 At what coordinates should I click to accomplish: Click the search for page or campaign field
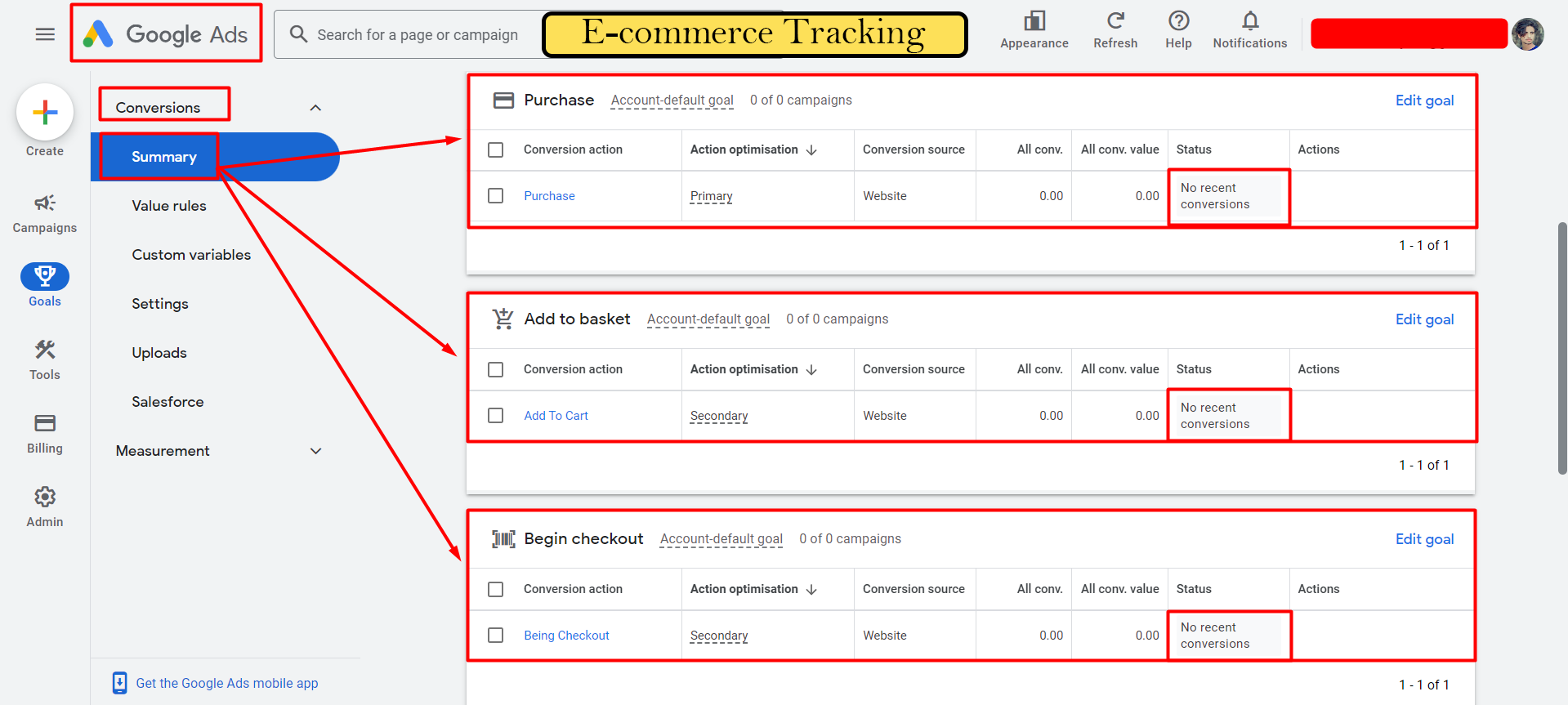tap(417, 35)
